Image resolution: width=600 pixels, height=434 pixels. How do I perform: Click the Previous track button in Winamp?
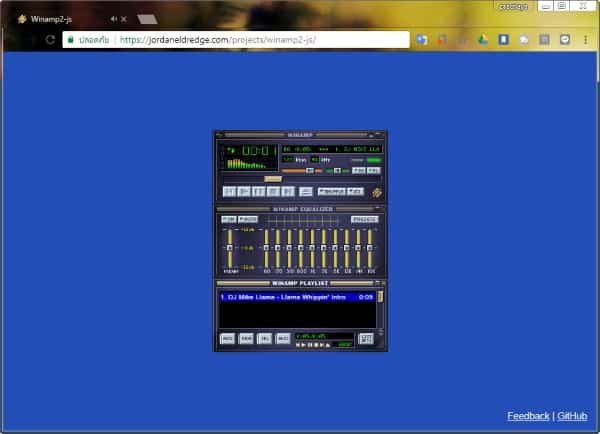pyautogui.click(x=229, y=190)
